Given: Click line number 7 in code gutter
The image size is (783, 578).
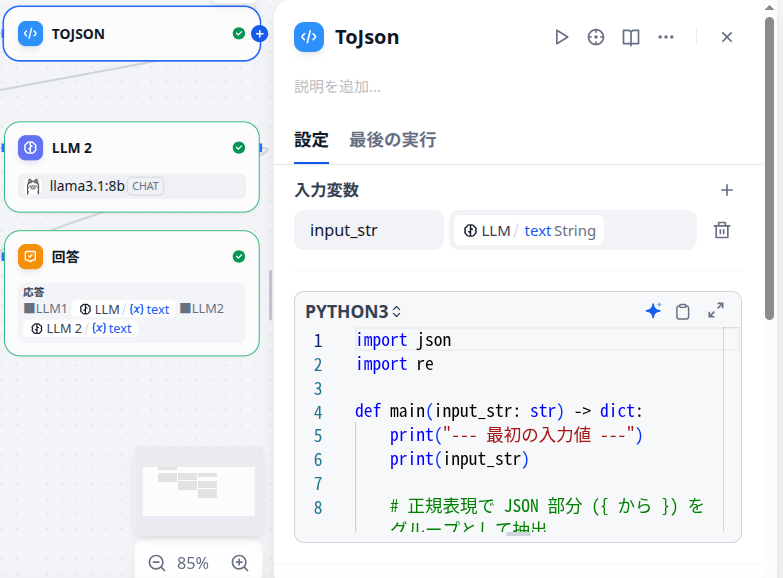Looking at the screenshot, I should pos(318,484).
